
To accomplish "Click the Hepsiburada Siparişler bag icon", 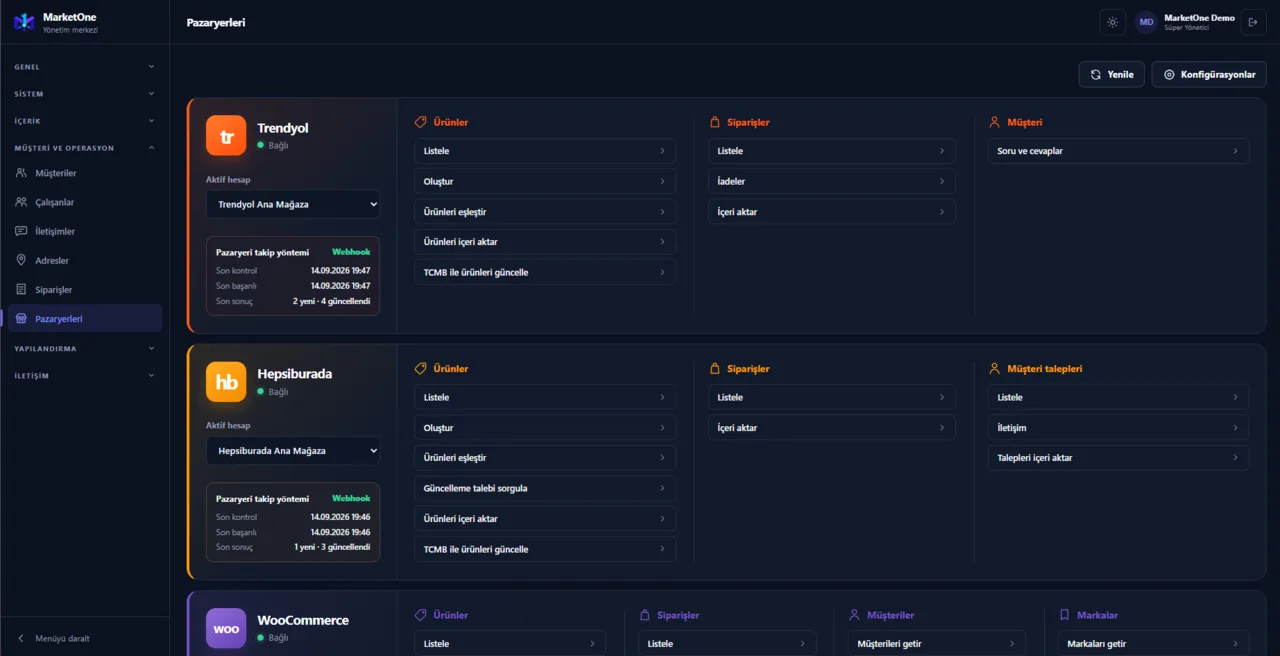I will pos(714,368).
